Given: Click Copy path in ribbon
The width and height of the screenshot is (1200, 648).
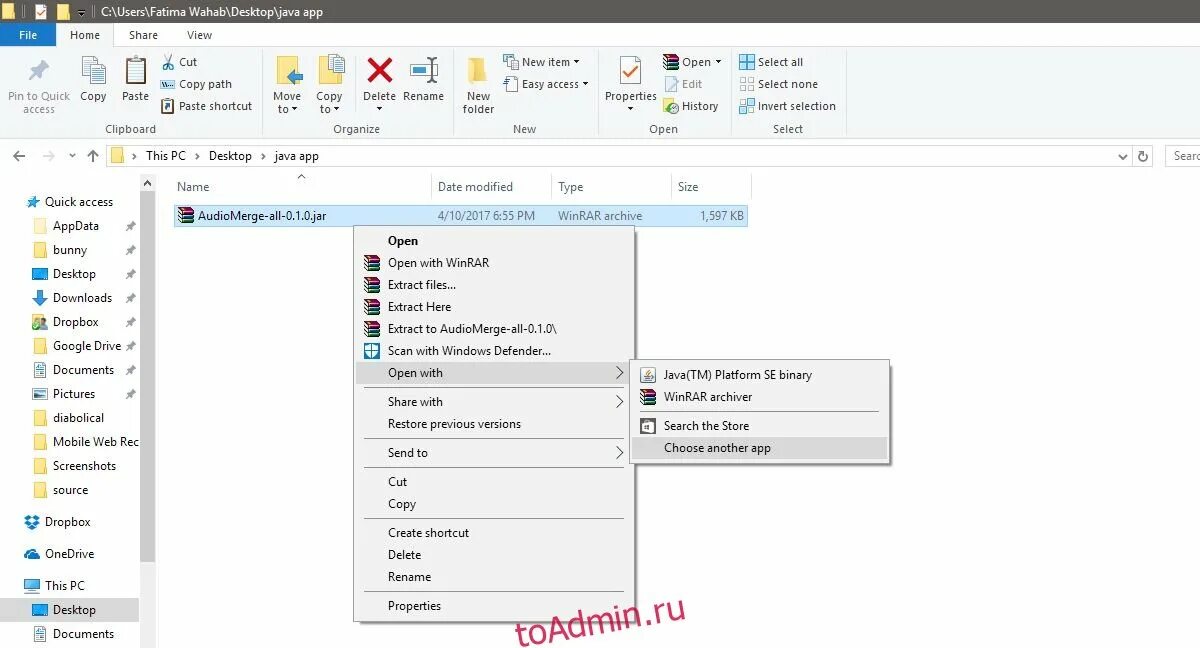Looking at the screenshot, I should tap(196, 84).
